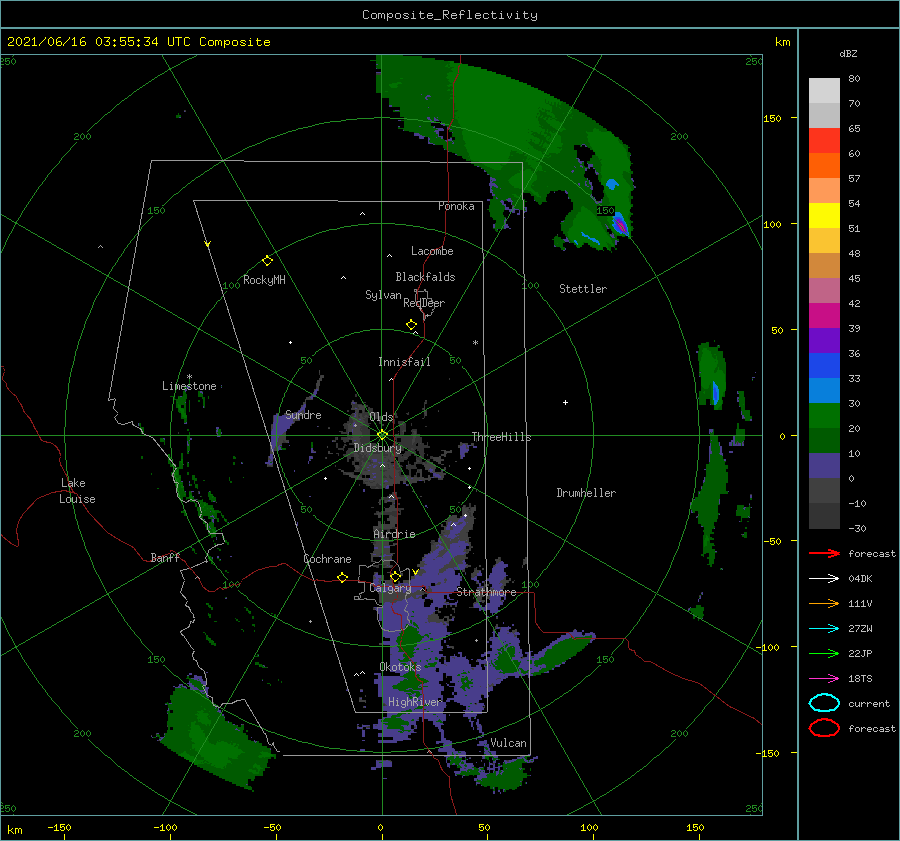Select yellow diamond marker above Calgary label
The width and height of the screenshot is (900, 841).
[x=395, y=576]
